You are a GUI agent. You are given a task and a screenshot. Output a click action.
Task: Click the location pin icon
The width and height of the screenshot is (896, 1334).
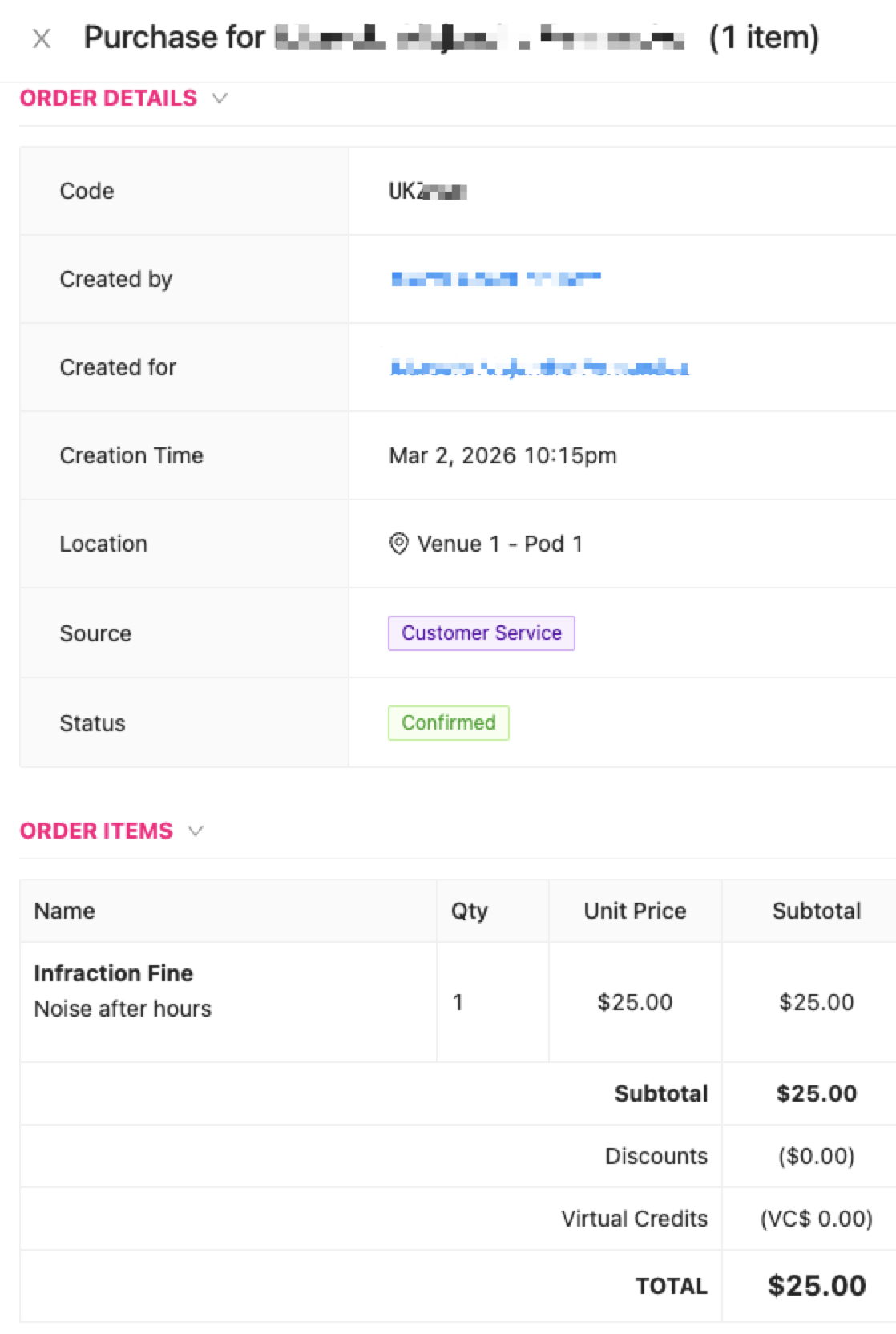tap(398, 544)
